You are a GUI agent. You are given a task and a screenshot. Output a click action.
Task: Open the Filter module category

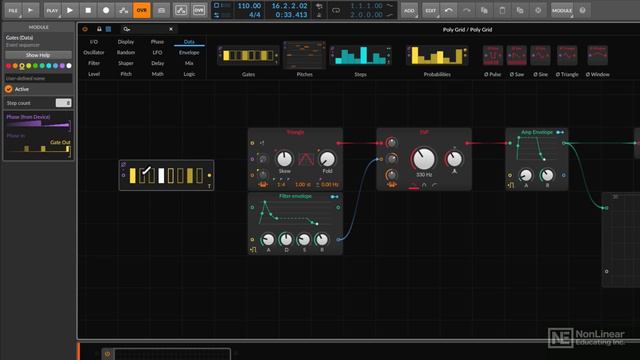pyautogui.click(x=94, y=63)
